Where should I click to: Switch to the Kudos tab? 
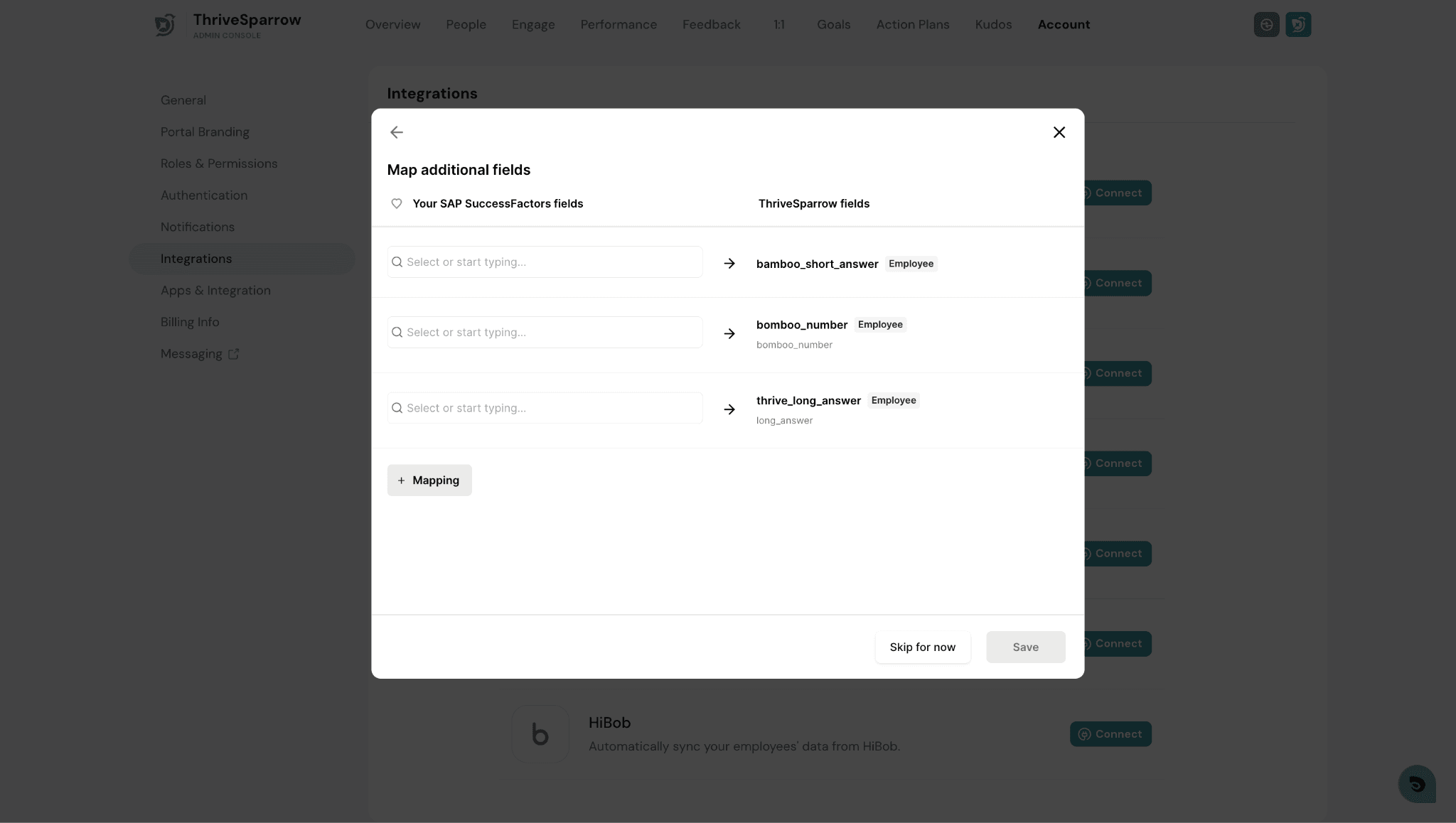click(x=993, y=25)
